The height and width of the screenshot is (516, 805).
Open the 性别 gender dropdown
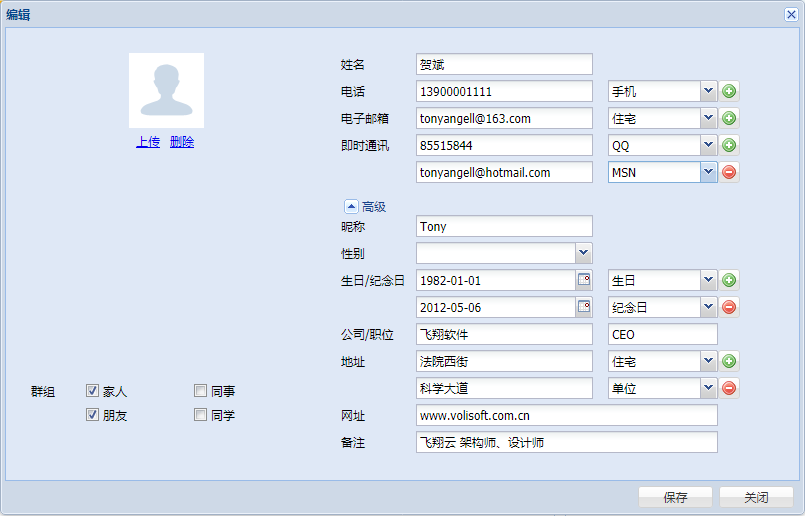583,253
